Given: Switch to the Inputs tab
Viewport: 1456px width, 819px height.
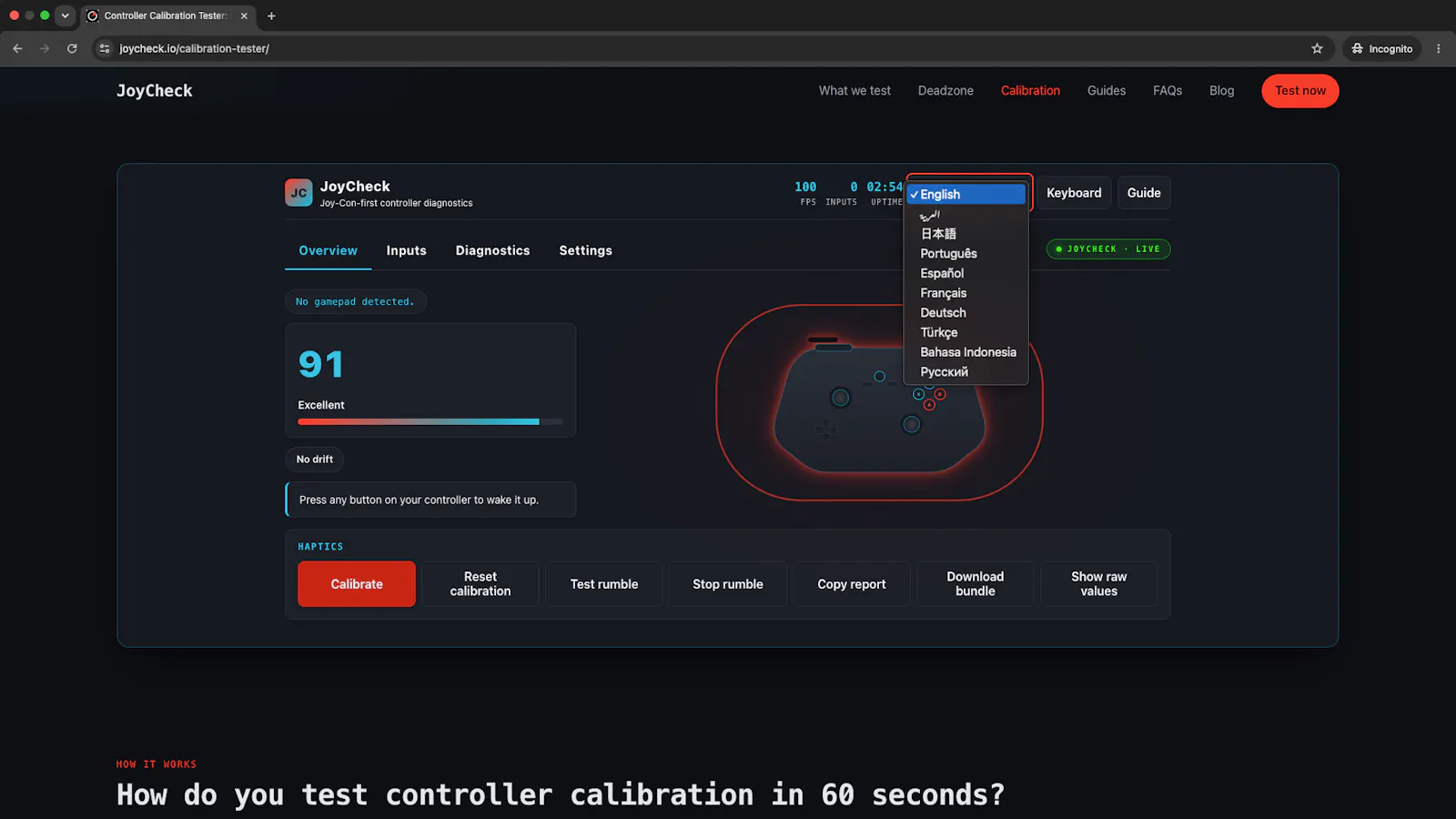Looking at the screenshot, I should [406, 250].
